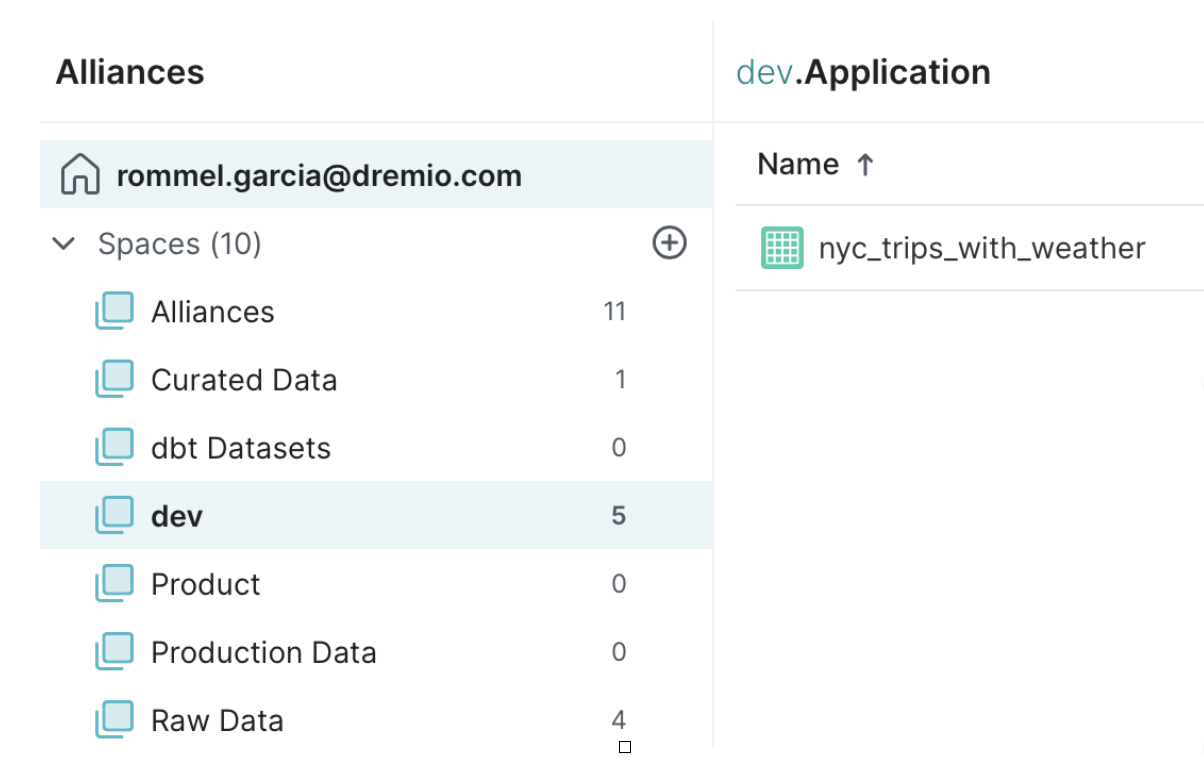
Task: Click the Production Data space icon
Action: click(114, 651)
